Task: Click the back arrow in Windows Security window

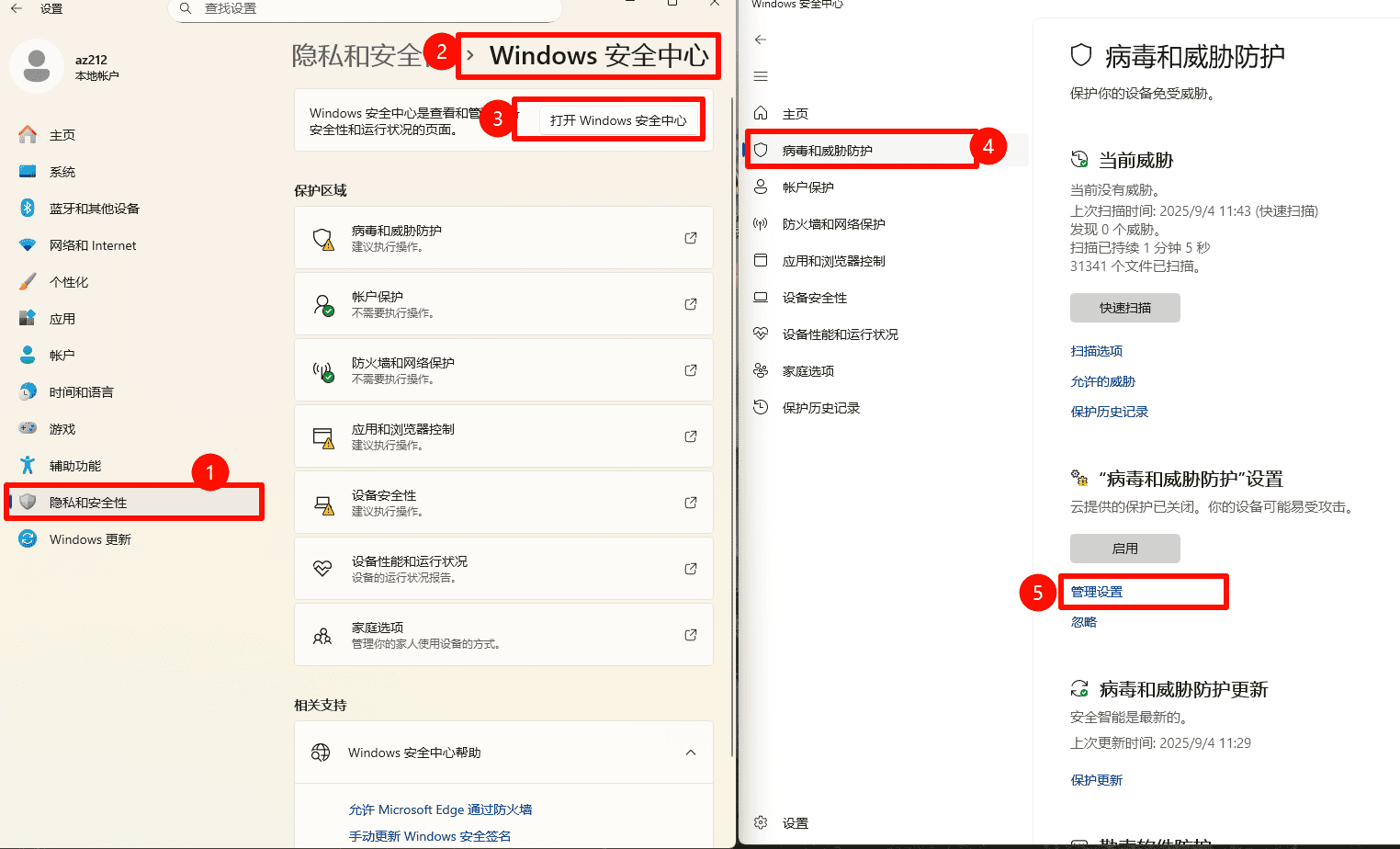Action: tap(761, 40)
